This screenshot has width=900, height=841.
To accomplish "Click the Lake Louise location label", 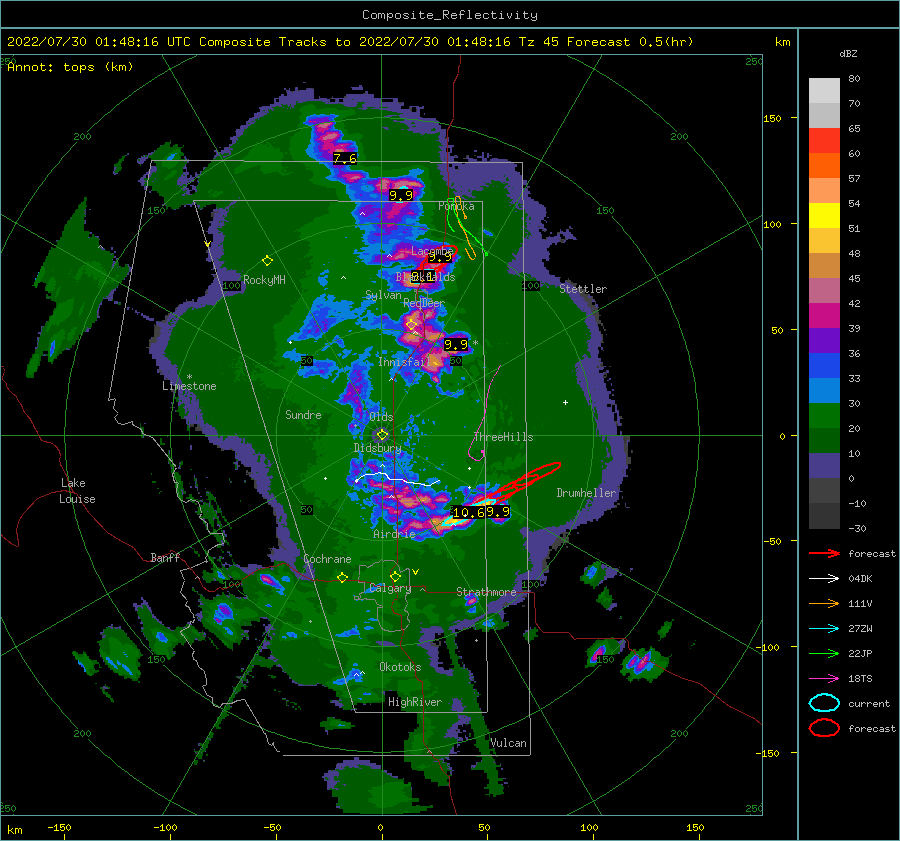I will (x=77, y=491).
